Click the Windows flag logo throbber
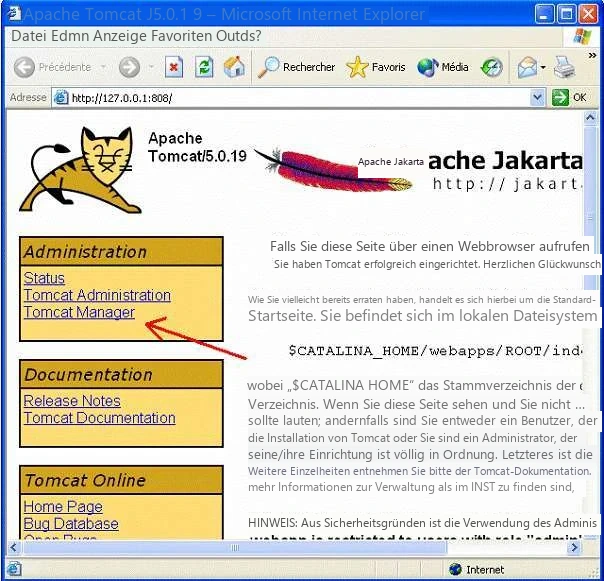Screen dimensions: 604x581 point(582,36)
